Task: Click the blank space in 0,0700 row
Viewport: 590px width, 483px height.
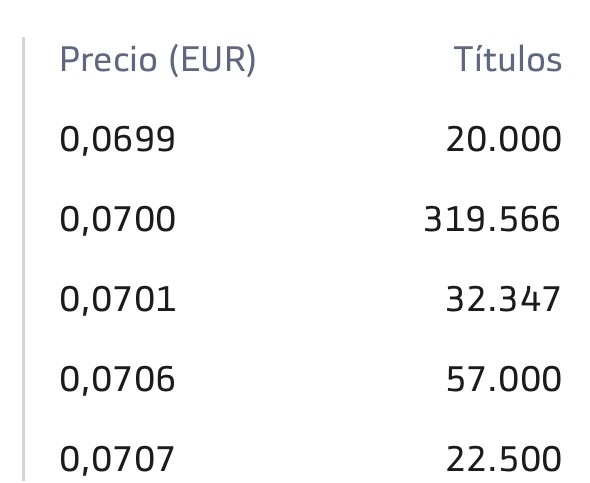Action: pos(299,220)
